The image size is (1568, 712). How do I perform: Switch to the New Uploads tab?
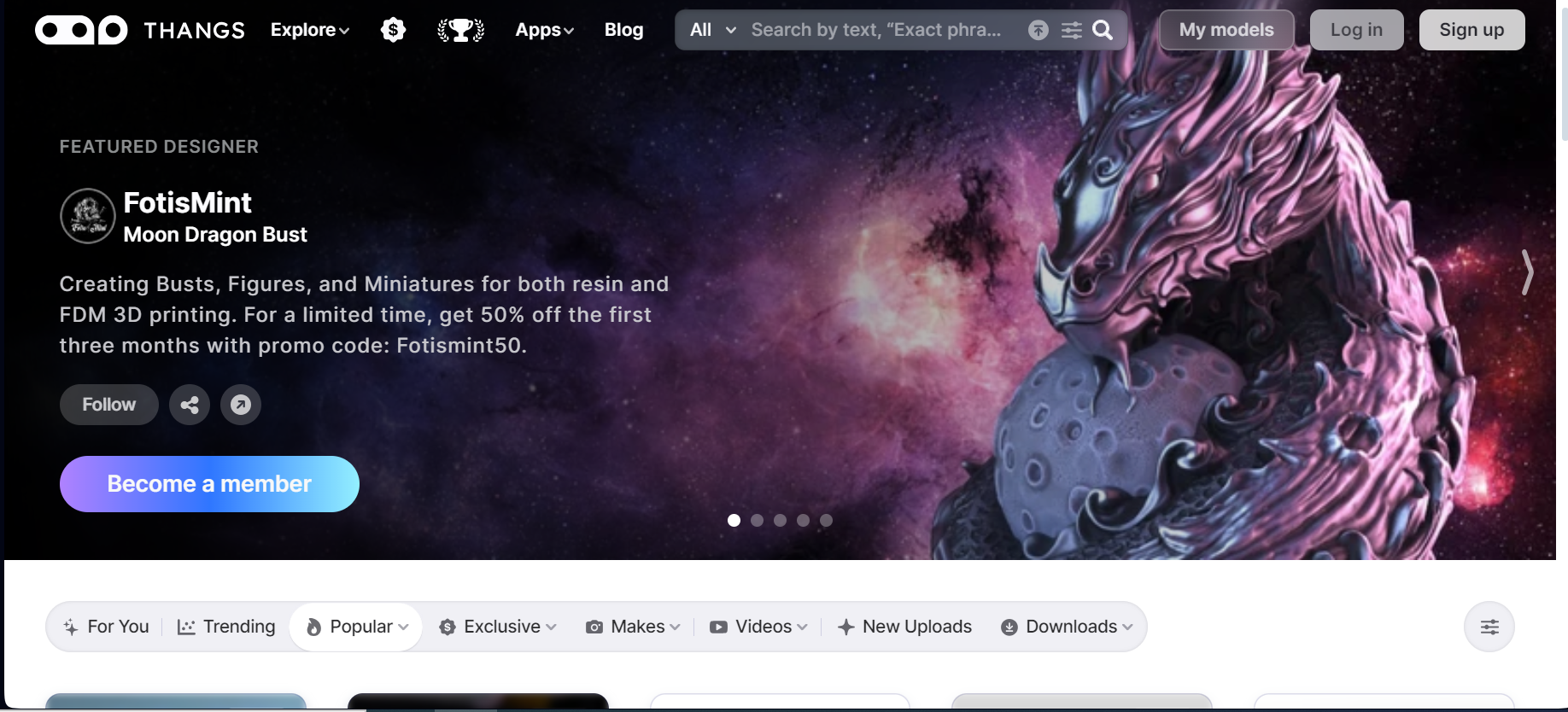[904, 627]
